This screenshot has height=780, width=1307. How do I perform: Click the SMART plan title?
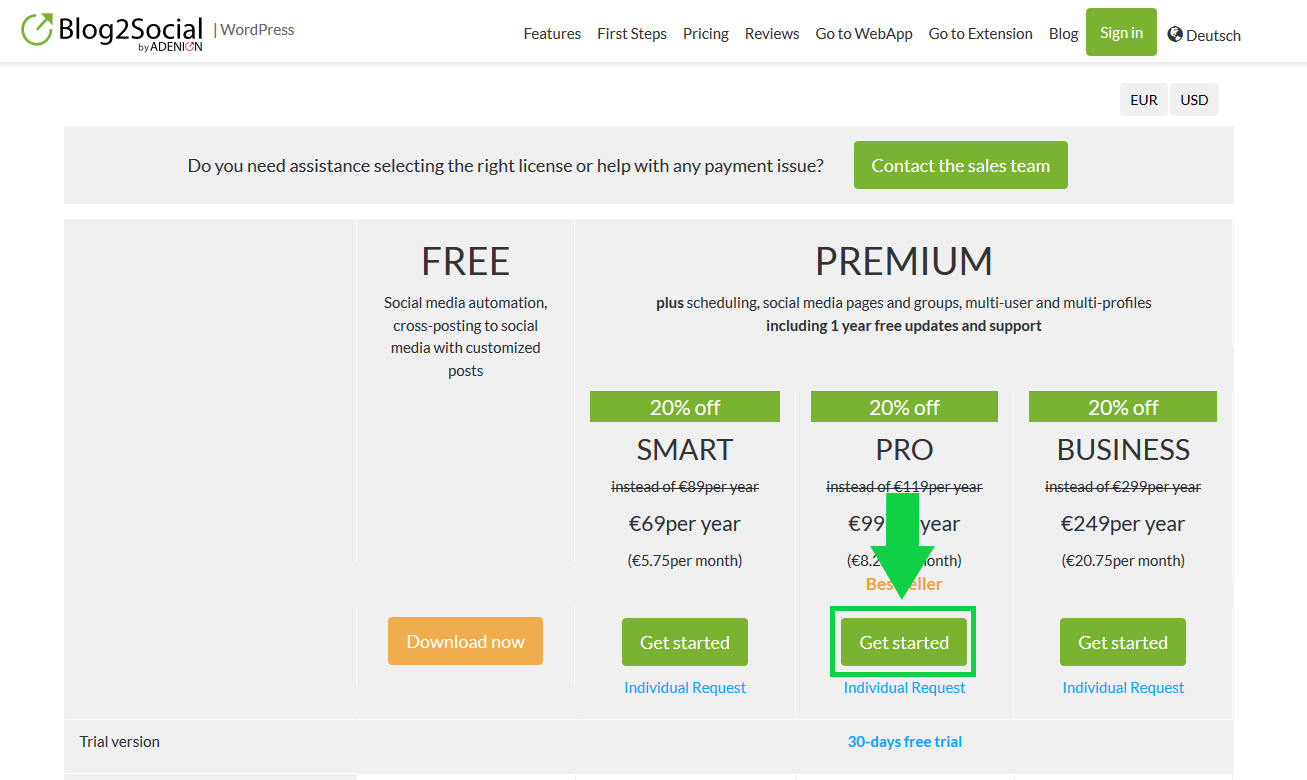point(685,449)
